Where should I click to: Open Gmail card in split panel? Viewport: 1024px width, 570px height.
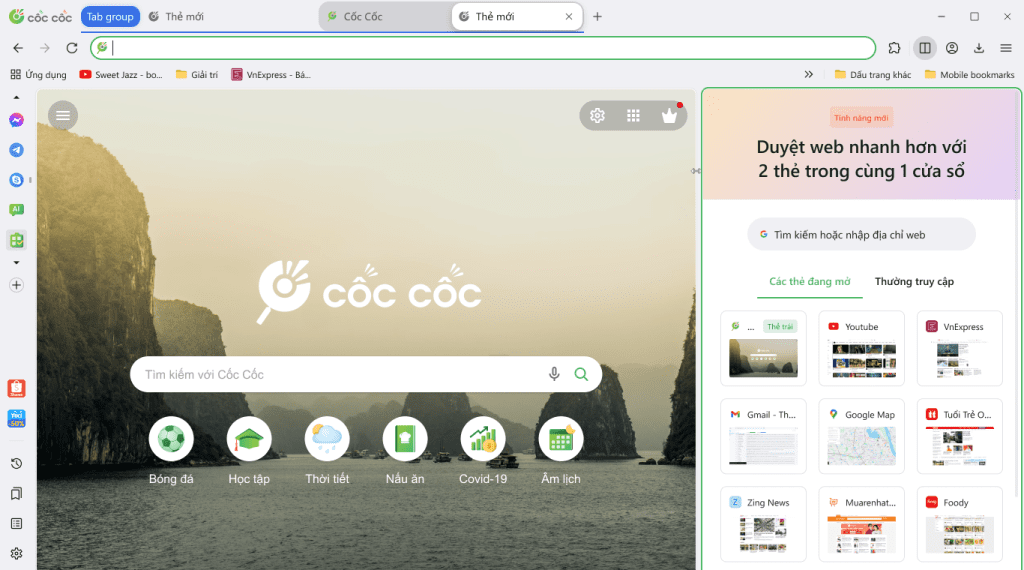tap(763, 436)
